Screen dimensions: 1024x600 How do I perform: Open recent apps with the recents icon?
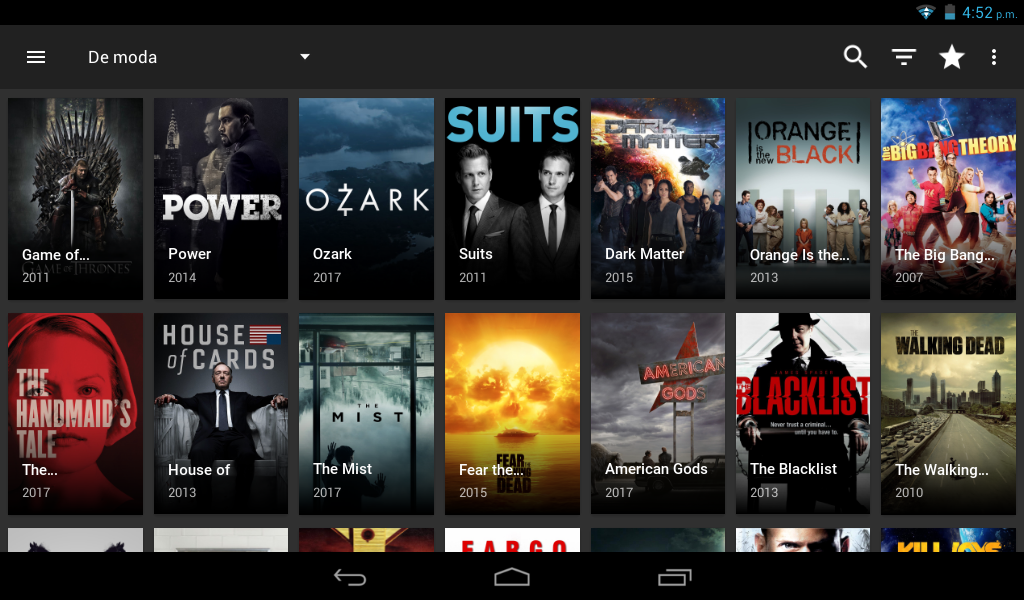(x=674, y=578)
